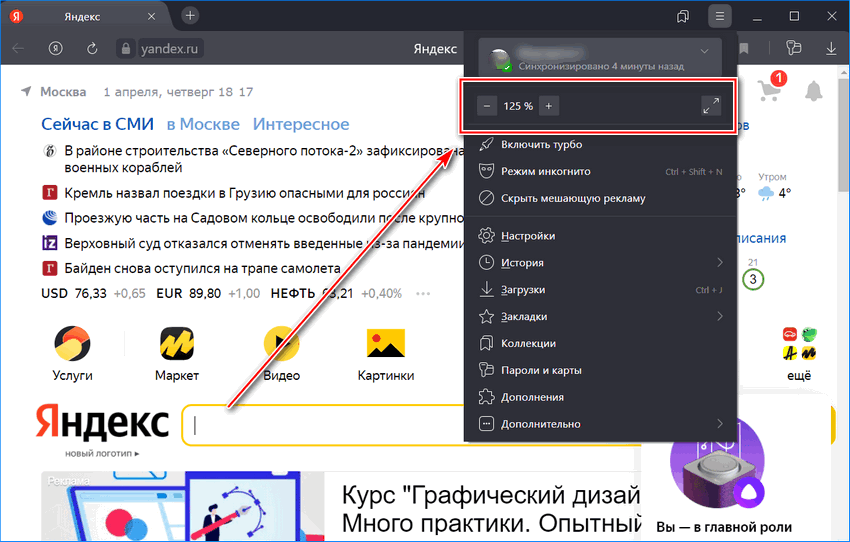Open the Закладки menu entry
Viewport: 850px width, 542px height.
pyautogui.click(x=600, y=317)
